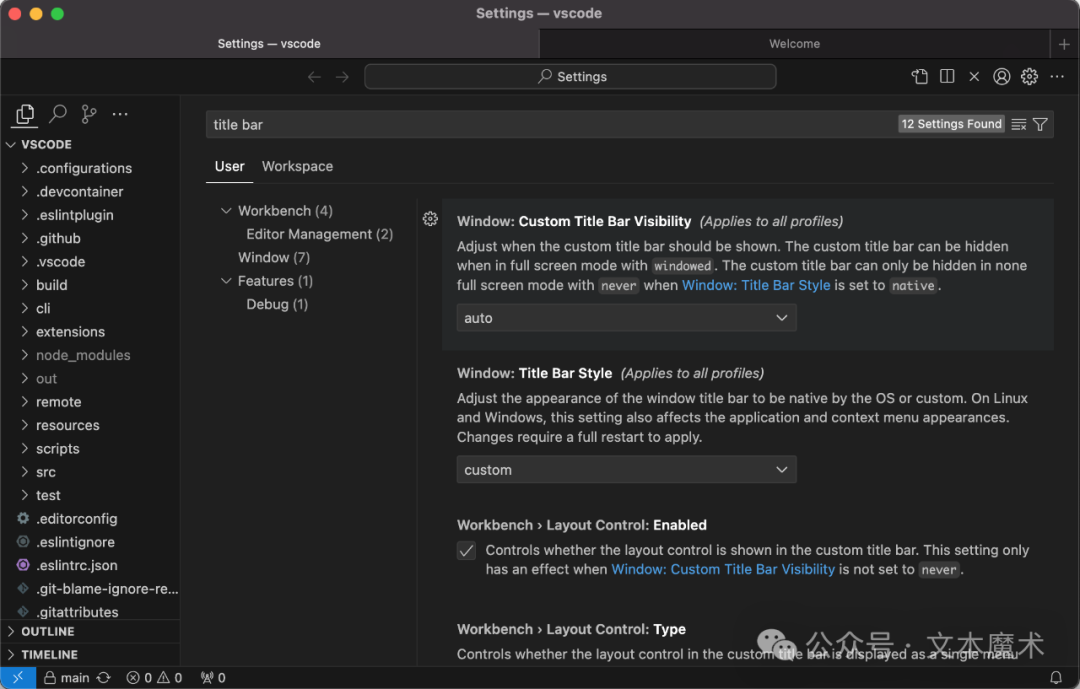Image resolution: width=1080 pixels, height=689 pixels.
Task: Open the Accounts icon above the status bar
Action: point(1001,76)
